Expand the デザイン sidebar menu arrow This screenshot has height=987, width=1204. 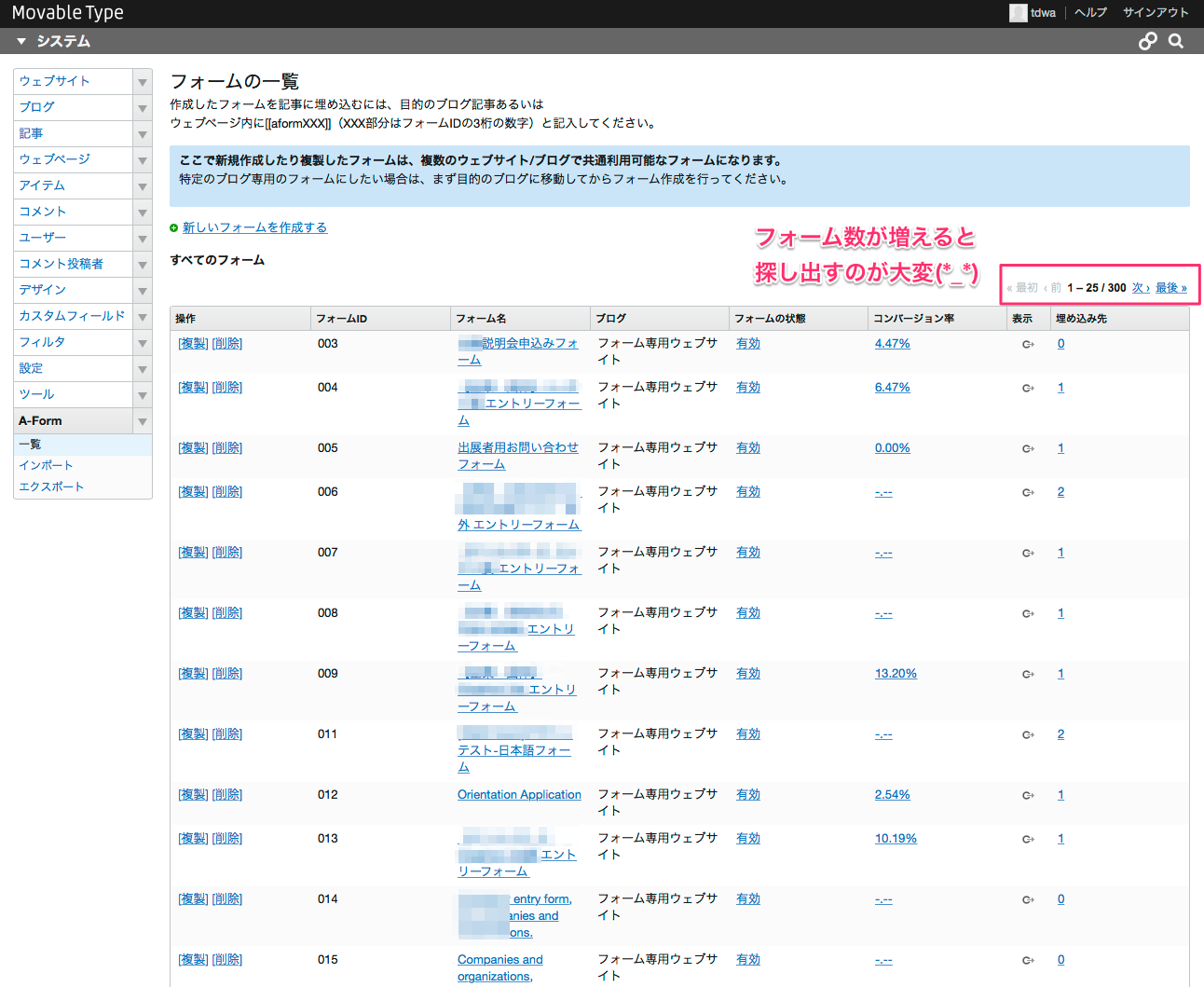[143, 291]
